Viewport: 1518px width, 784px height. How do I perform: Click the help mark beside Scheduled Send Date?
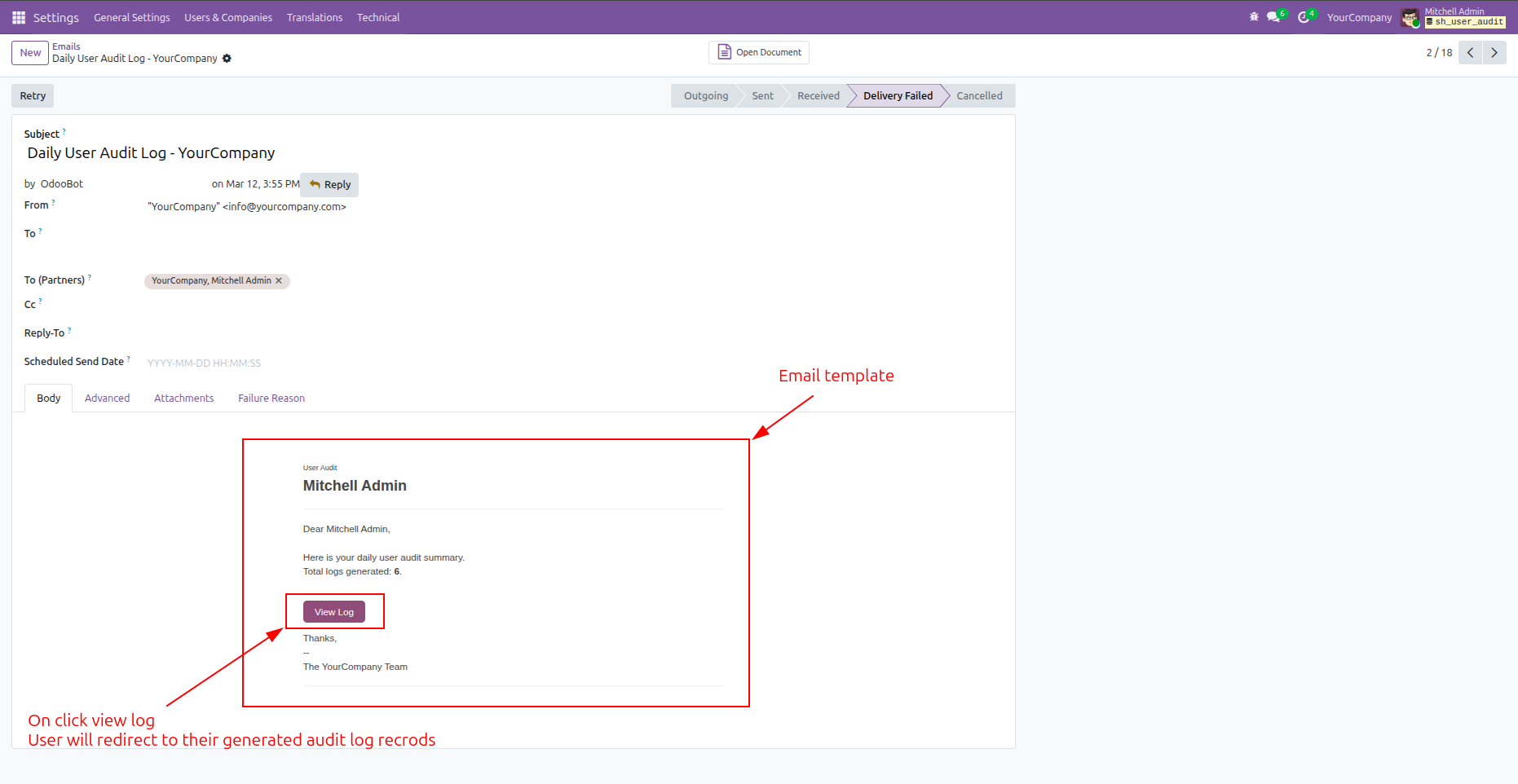pos(129,359)
